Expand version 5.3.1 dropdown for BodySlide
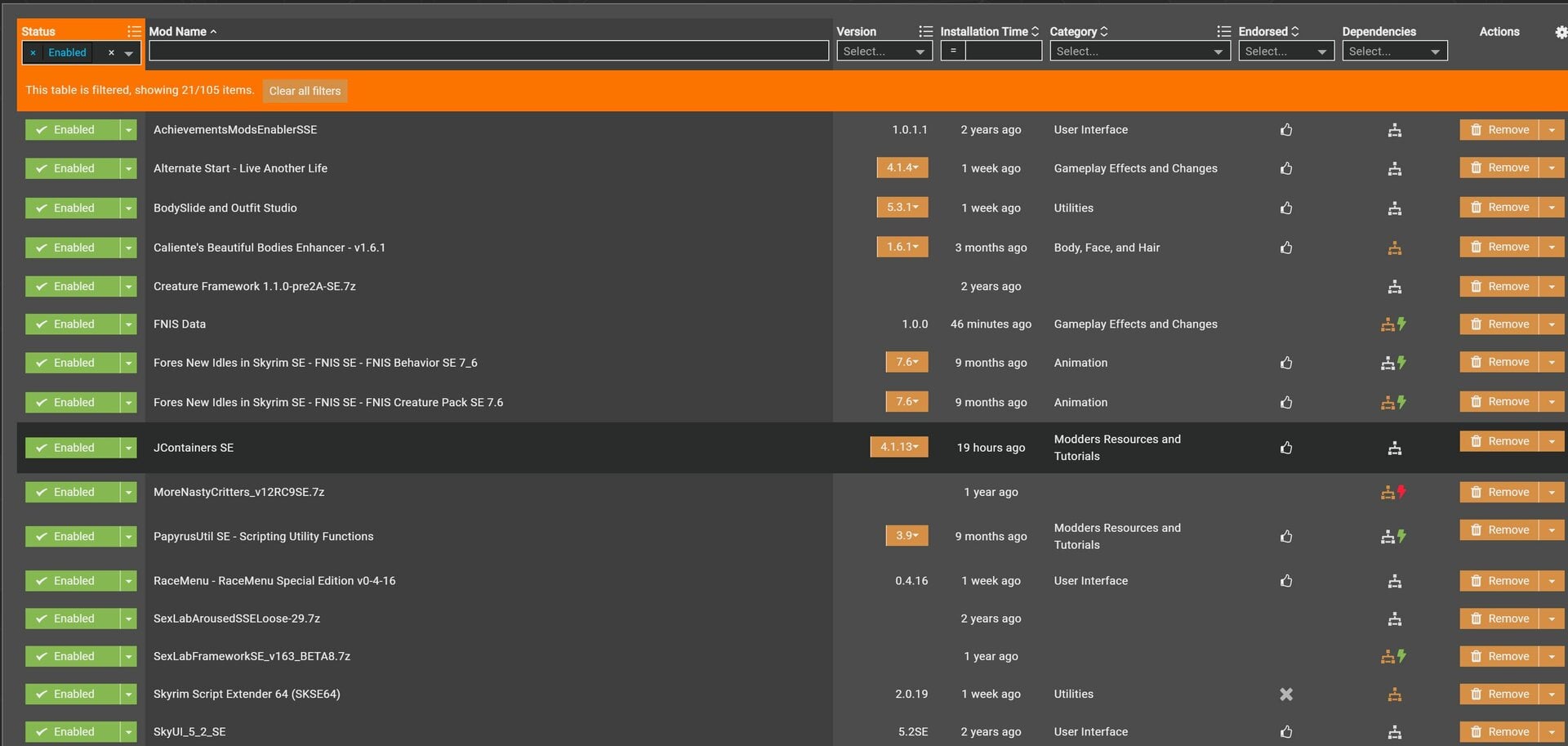The height and width of the screenshot is (746, 1568). click(902, 208)
